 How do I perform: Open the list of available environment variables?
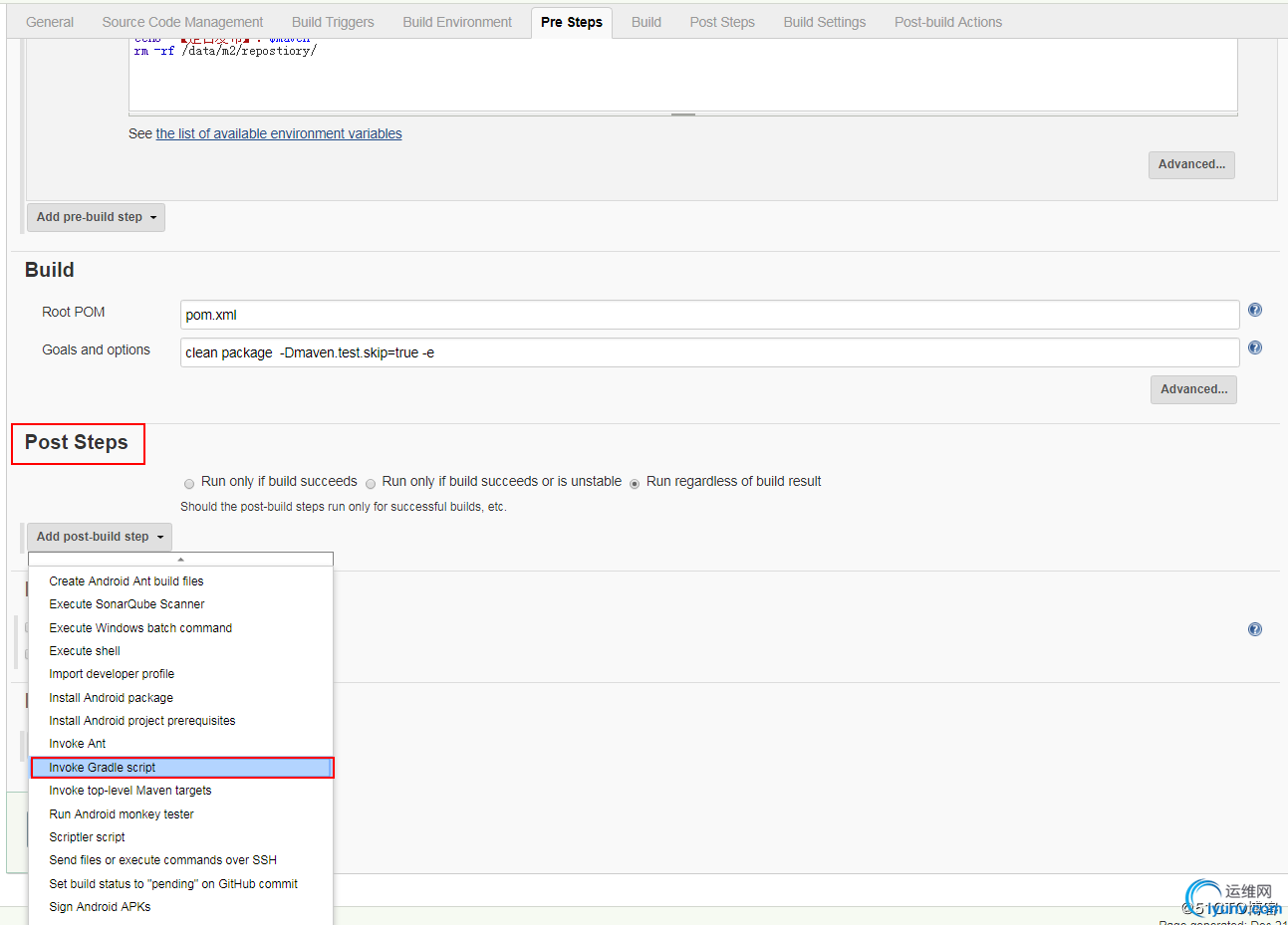coord(279,133)
